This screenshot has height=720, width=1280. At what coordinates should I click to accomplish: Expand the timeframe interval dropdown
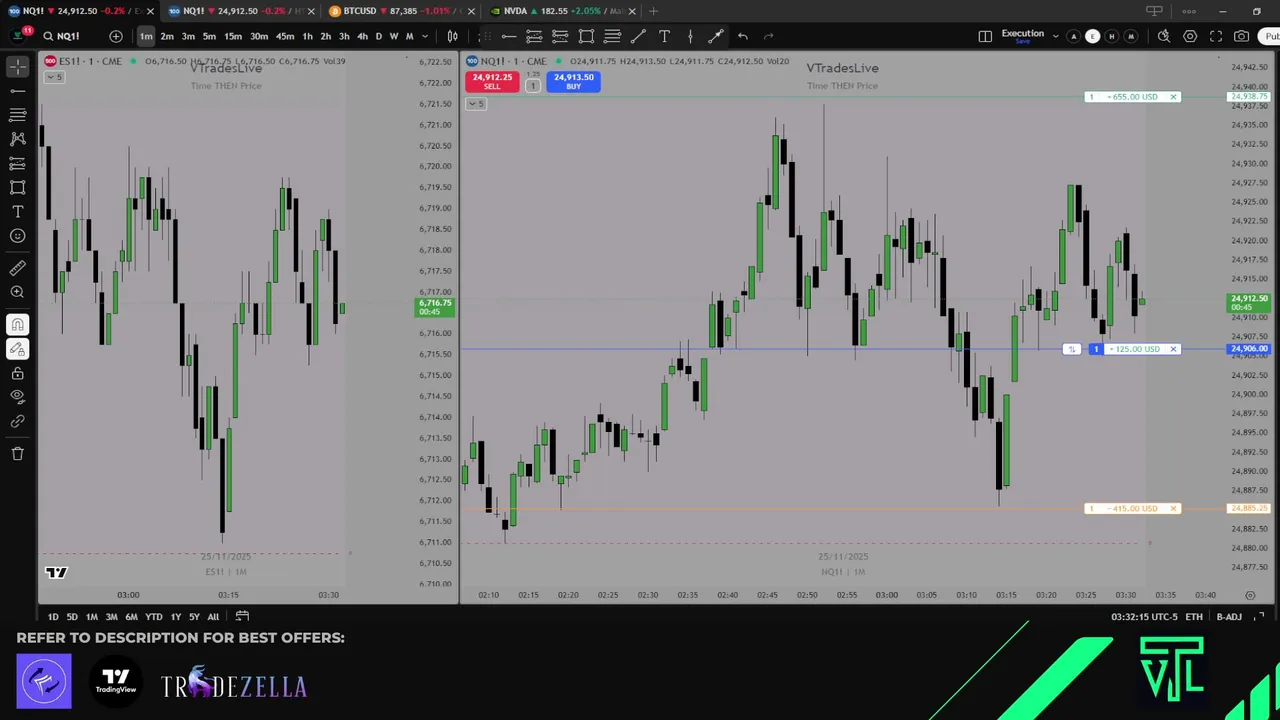pyautogui.click(x=425, y=36)
